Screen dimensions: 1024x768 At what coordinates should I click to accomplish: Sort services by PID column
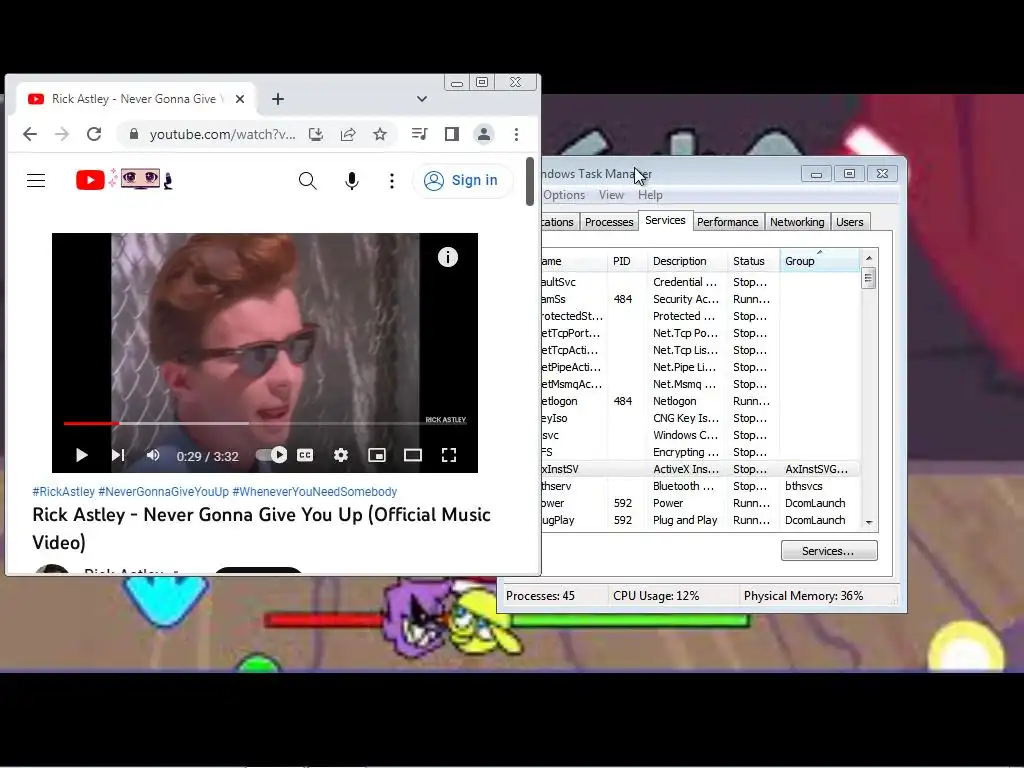[x=627, y=261]
